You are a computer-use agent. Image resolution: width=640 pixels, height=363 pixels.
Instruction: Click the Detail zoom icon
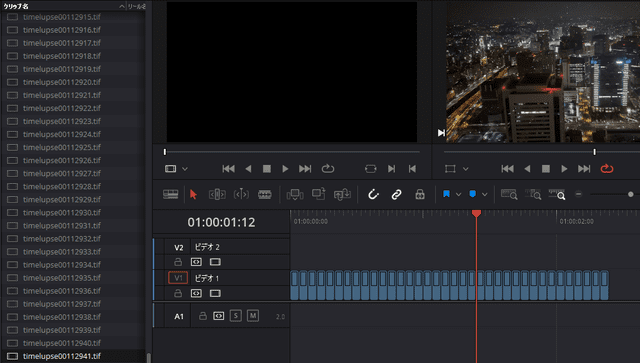pos(533,194)
